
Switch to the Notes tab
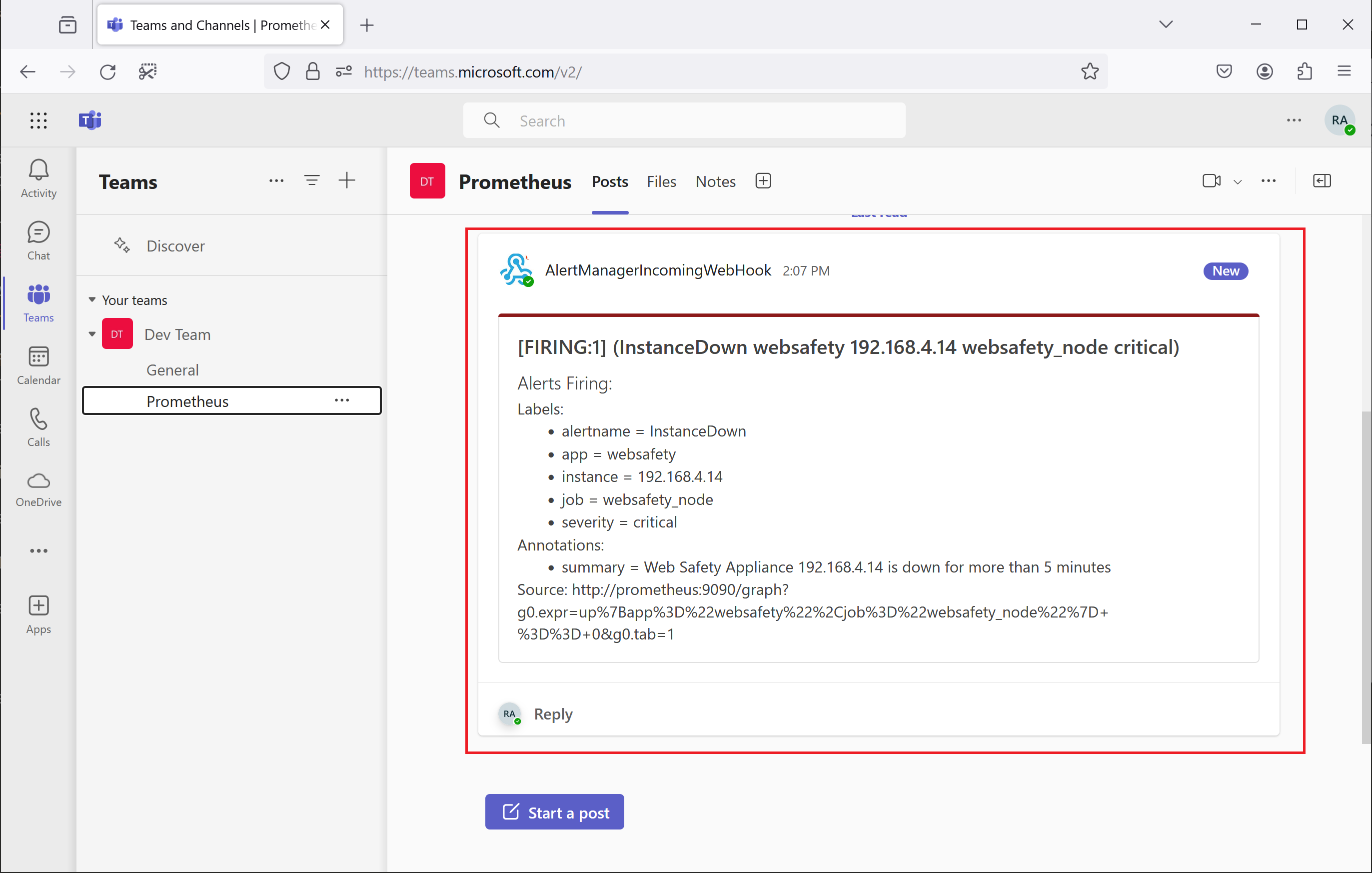[x=715, y=182]
